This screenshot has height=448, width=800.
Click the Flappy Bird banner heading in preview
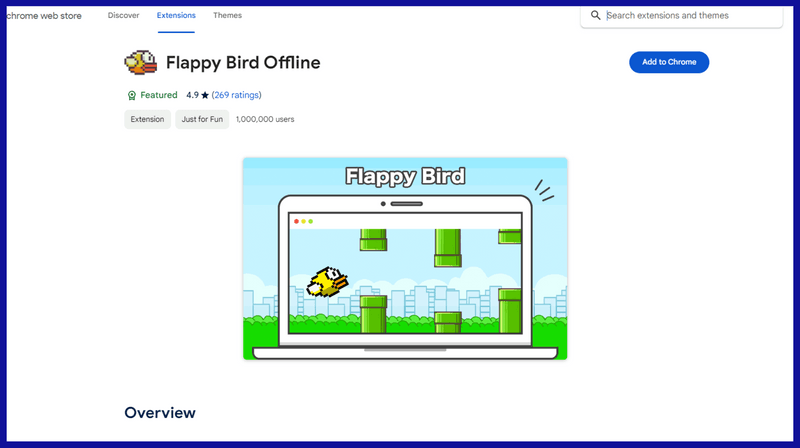click(x=404, y=177)
